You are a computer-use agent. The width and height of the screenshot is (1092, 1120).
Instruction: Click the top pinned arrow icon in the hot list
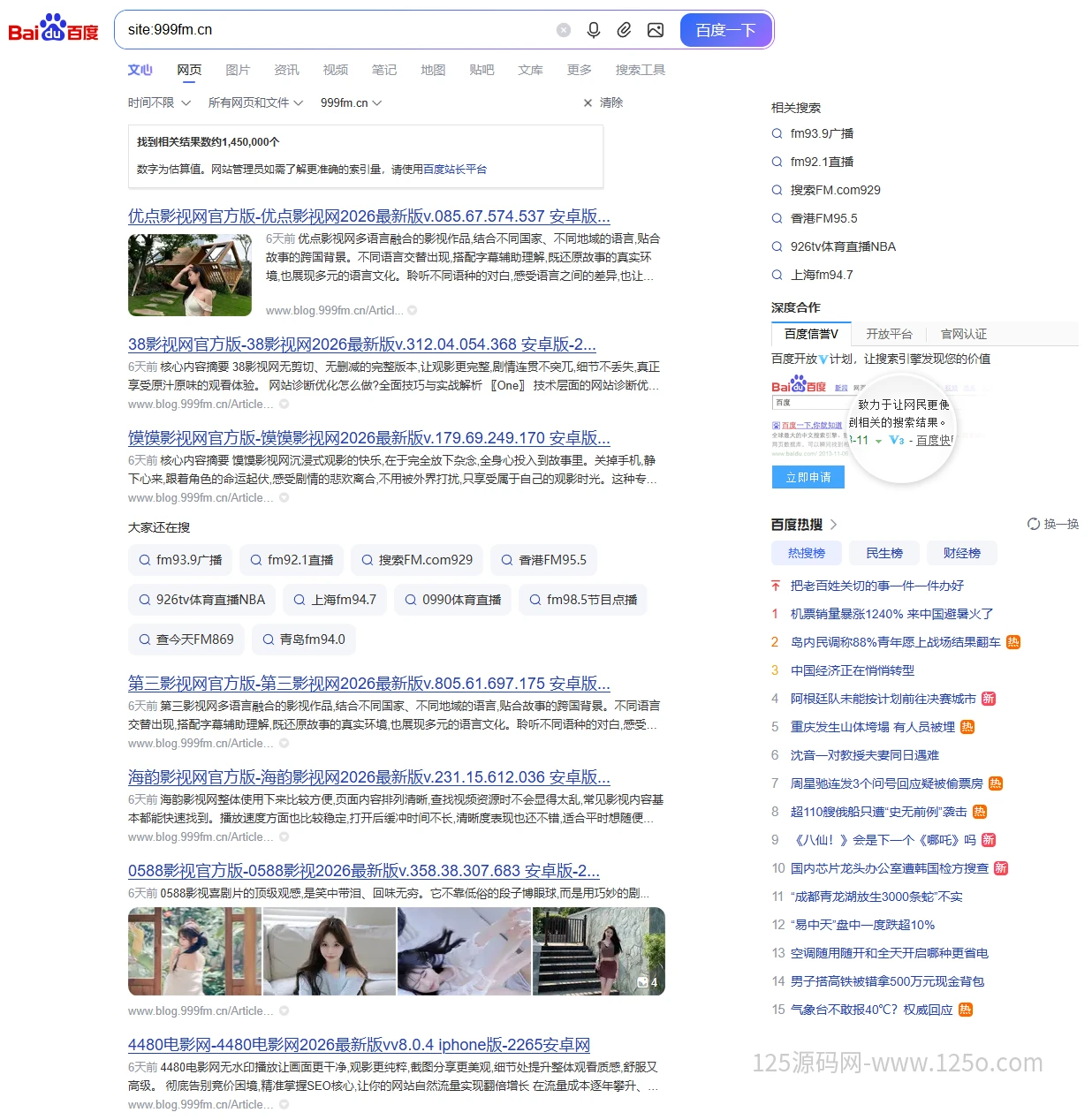click(x=776, y=586)
